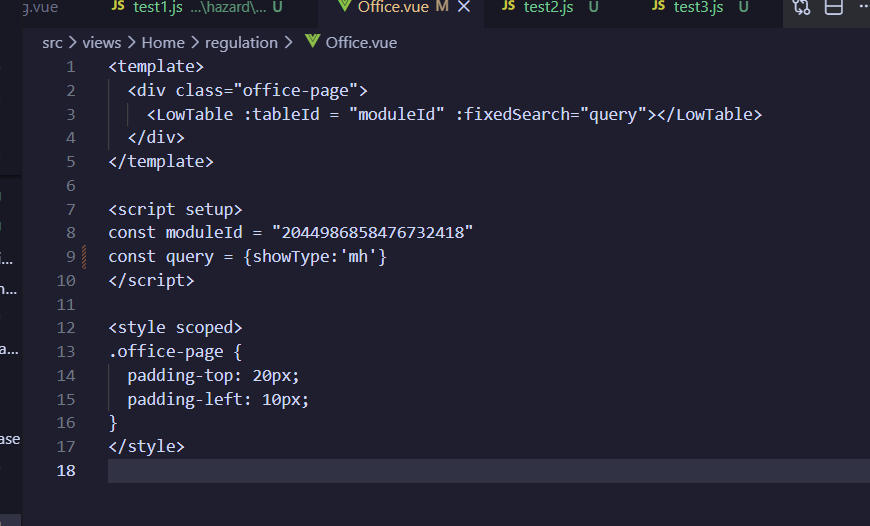Open the more actions ellipsis menu
This screenshot has width=870, height=526.
864,6
